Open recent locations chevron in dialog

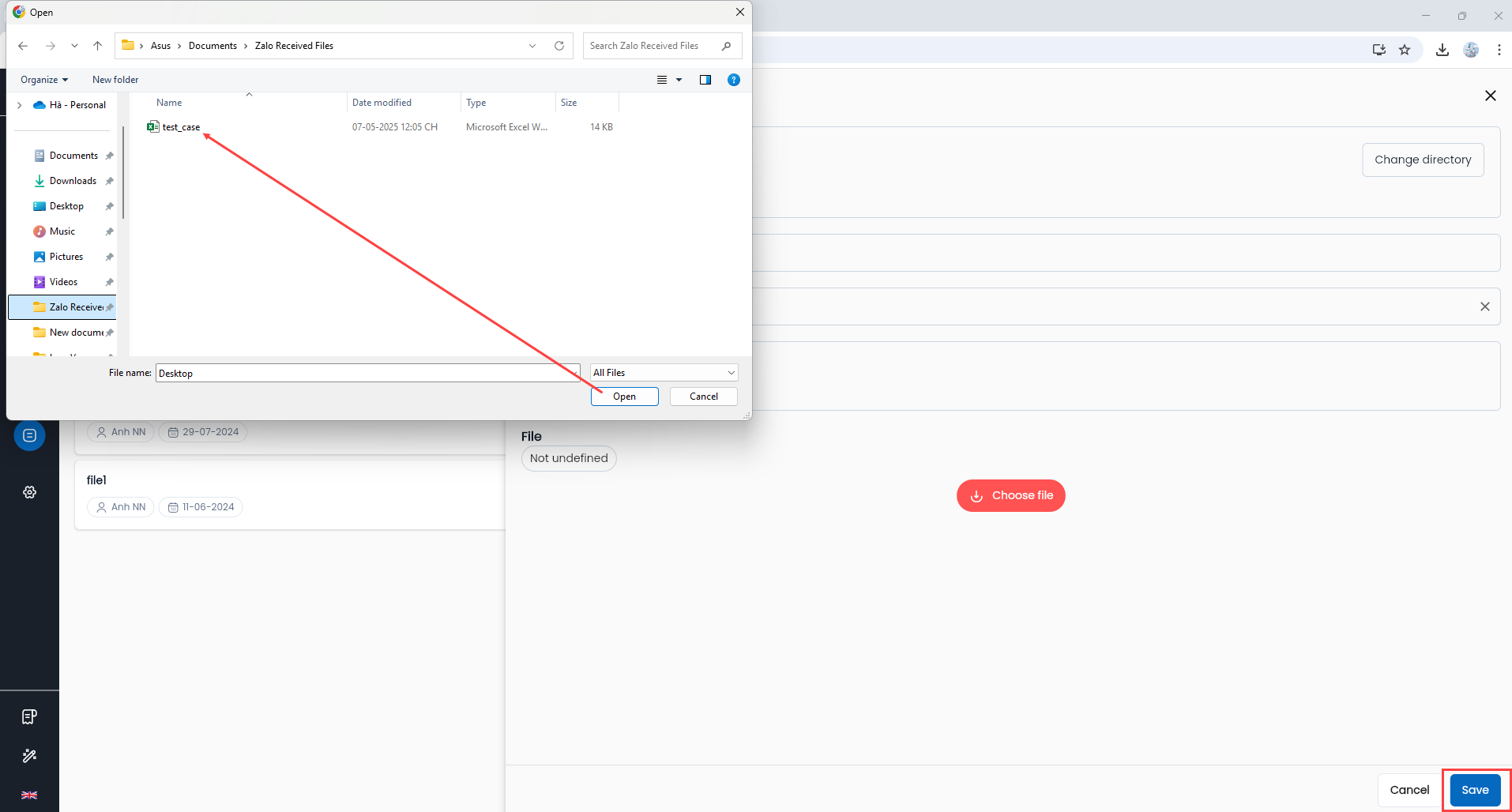pyautogui.click(x=74, y=46)
